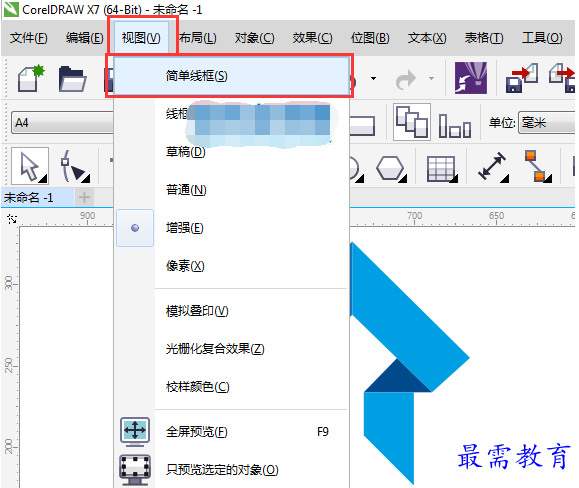The width and height of the screenshot is (579, 488).
Task: Select the Connector tool
Action: 538,166
